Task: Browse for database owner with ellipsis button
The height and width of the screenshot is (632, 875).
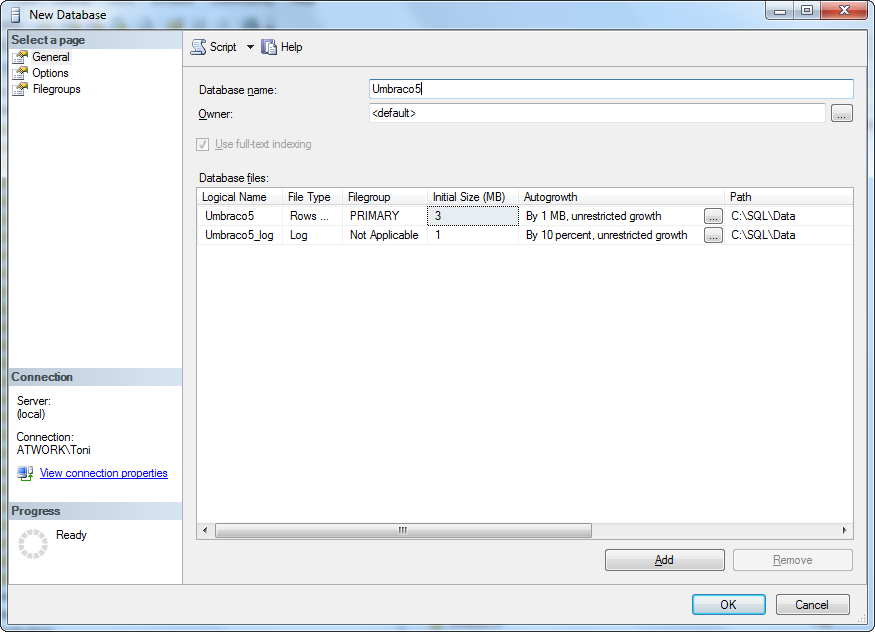Action: click(842, 113)
